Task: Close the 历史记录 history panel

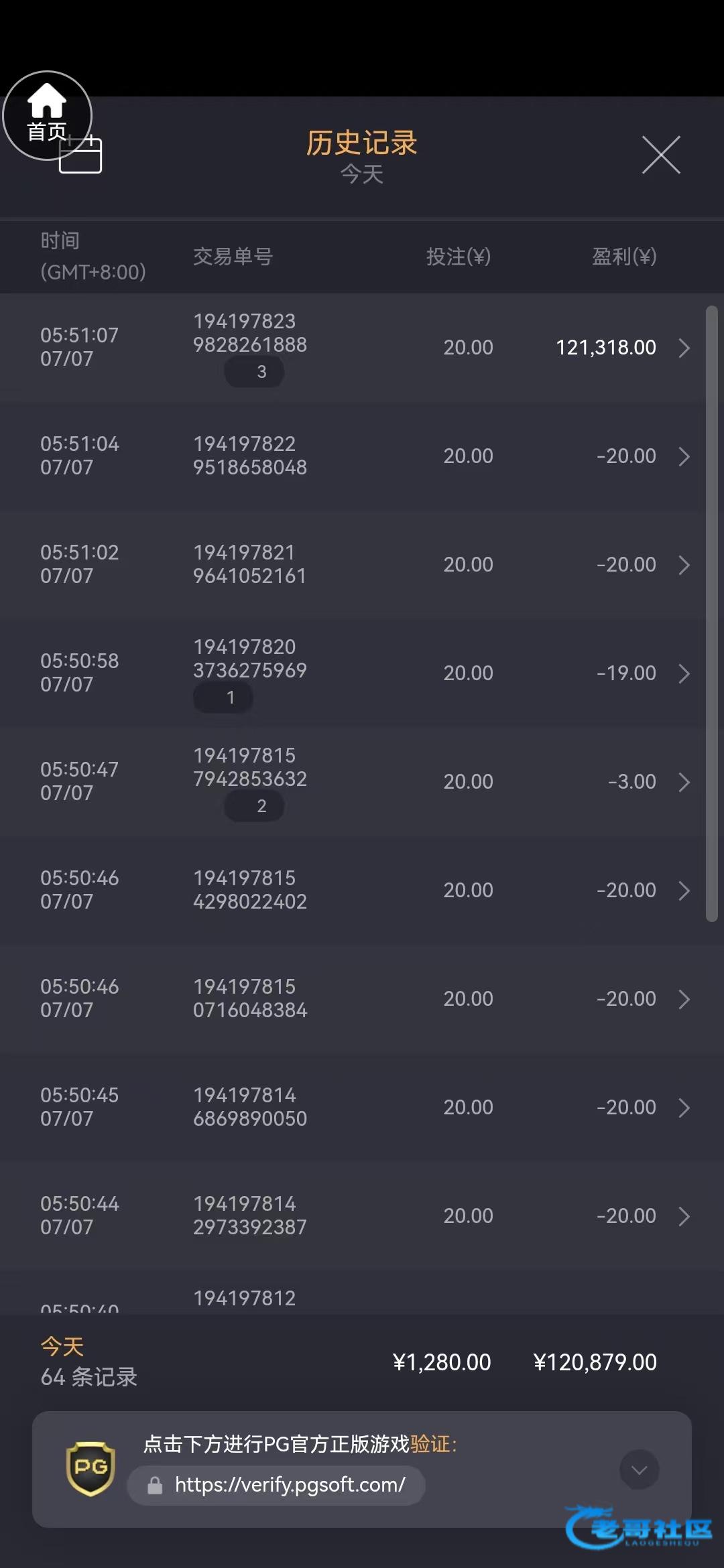Action: tap(661, 155)
